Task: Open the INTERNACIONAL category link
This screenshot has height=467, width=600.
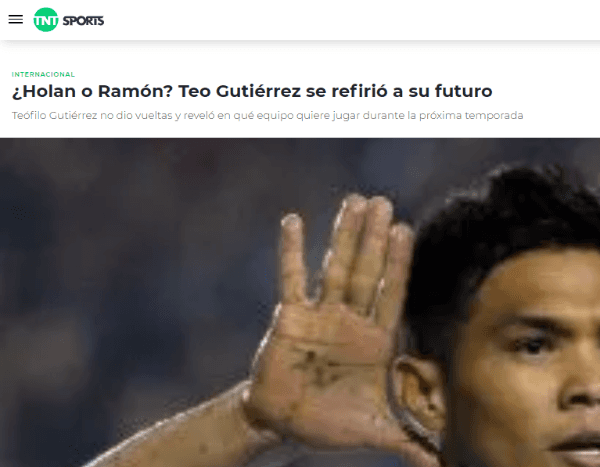Action: (x=43, y=74)
